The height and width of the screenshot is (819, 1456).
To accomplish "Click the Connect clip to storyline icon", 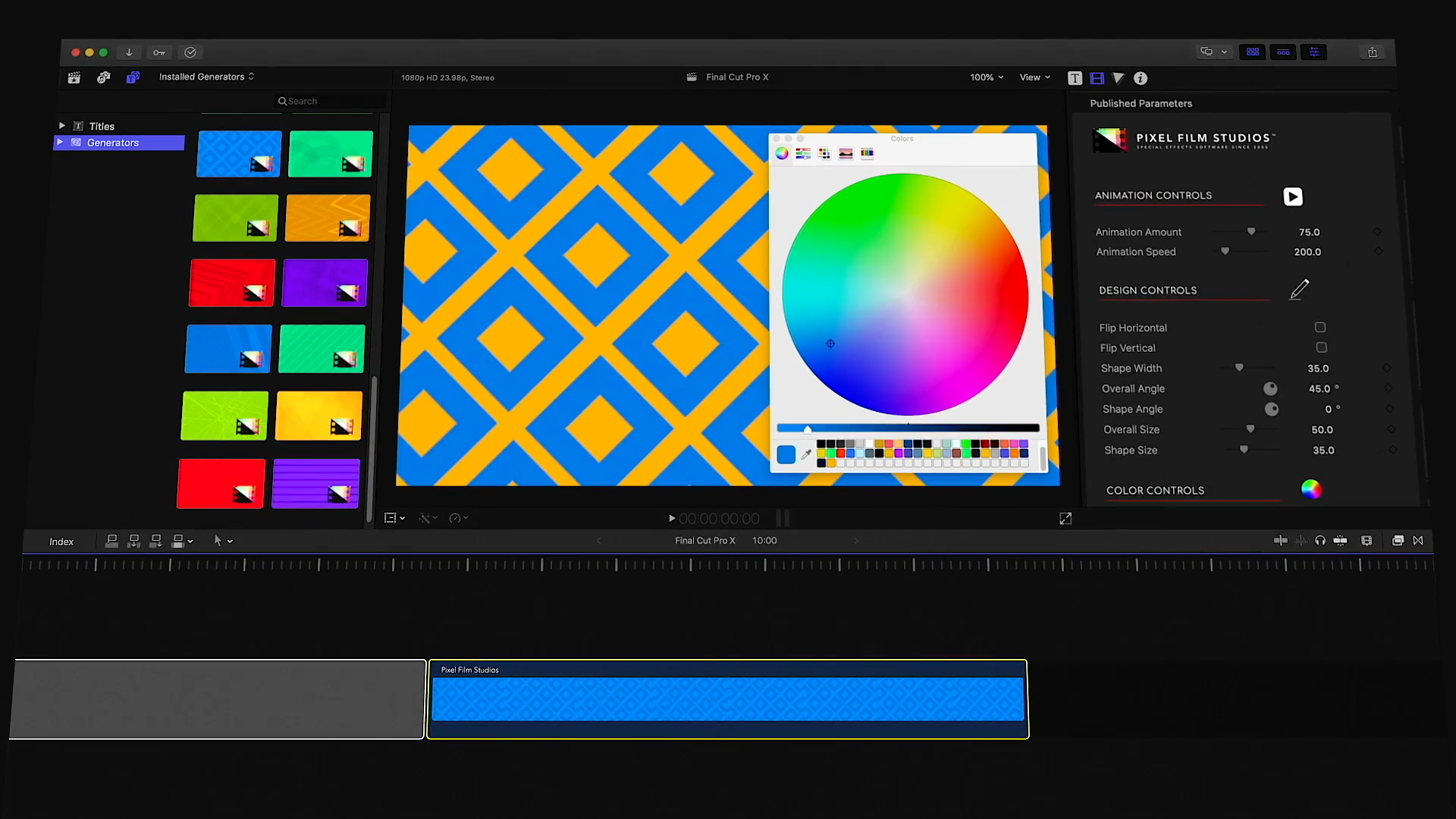I will [x=111, y=541].
